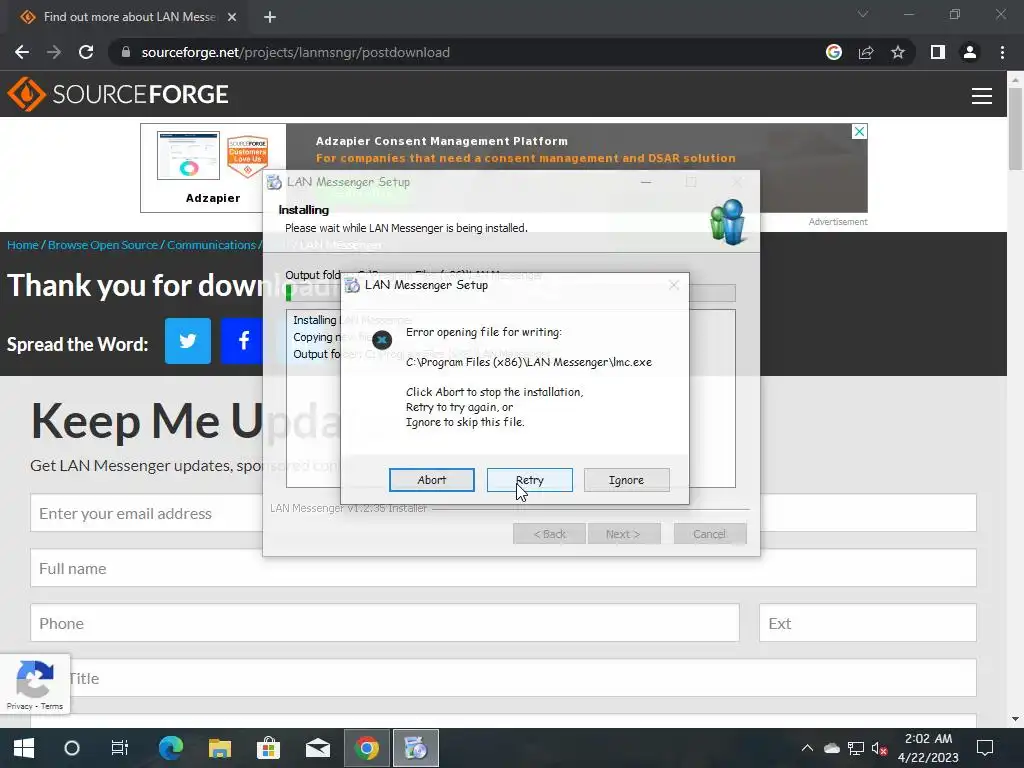Click the reCAPTCHA badge

(x=35, y=684)
